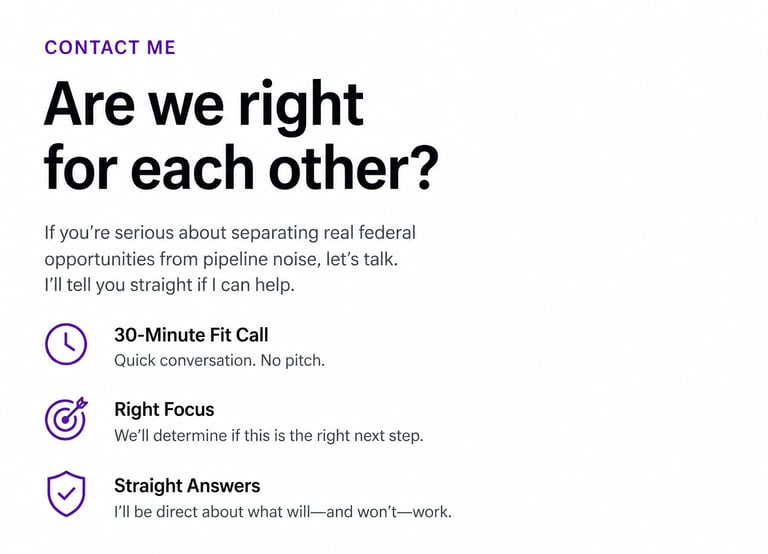
Task: Select the Right Focus title
Action: pyautogui.click(x=164, y=409)
